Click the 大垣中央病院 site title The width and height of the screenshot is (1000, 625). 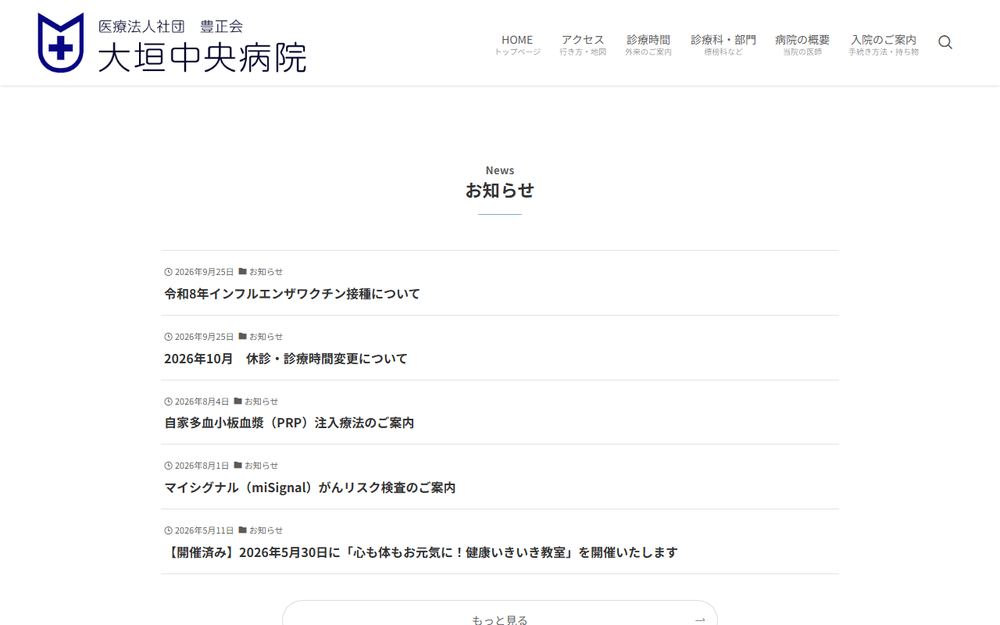(202, 57)
